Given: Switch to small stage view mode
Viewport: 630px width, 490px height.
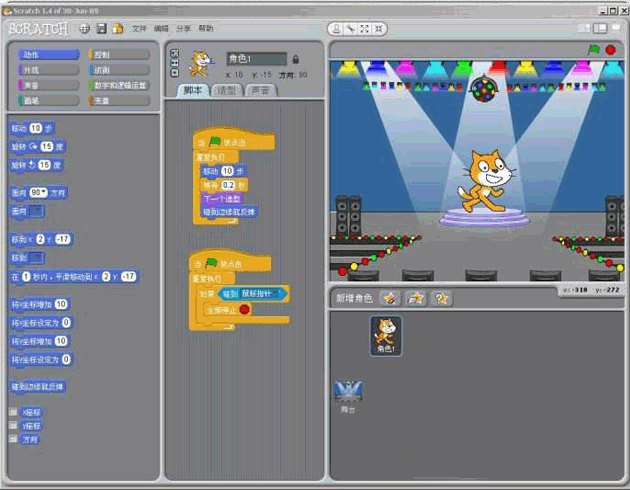Looking at the screenshot, I should click(585, 28).
